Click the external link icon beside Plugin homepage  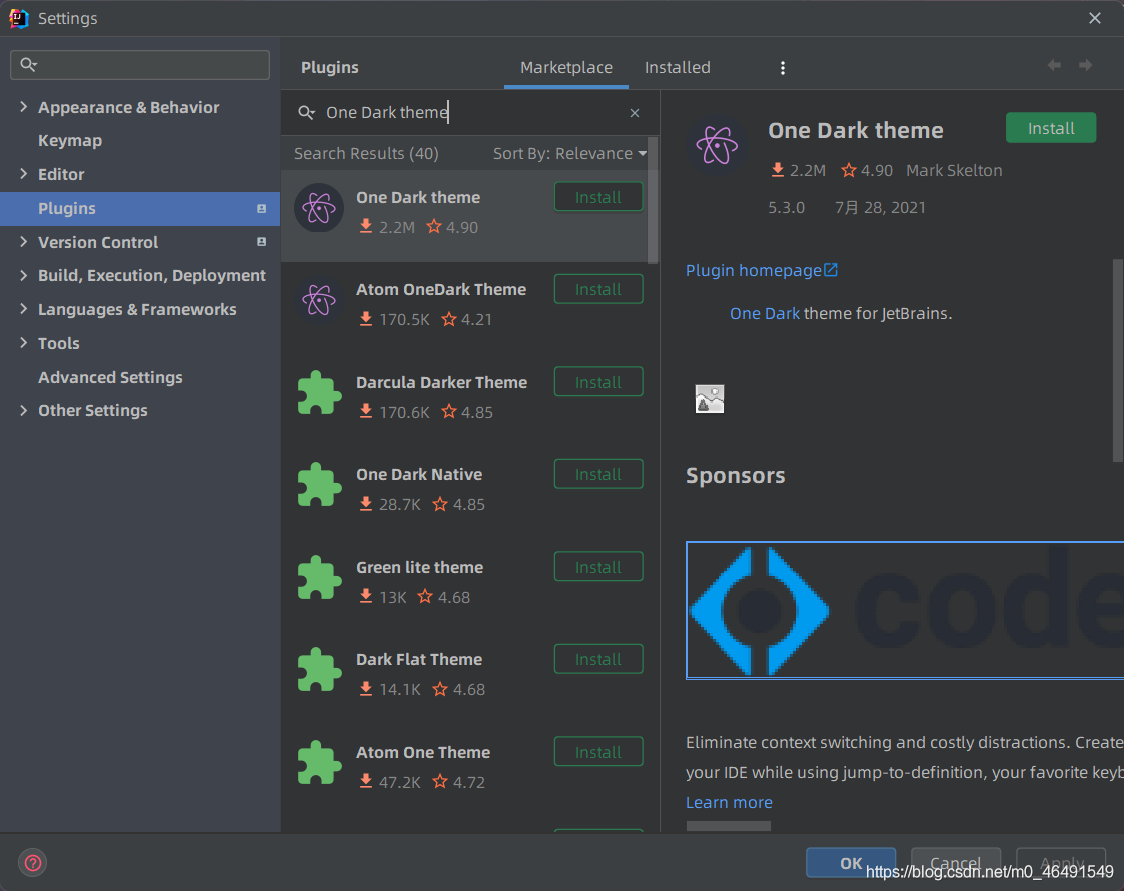pyautogui.click(x=831, y=270)
